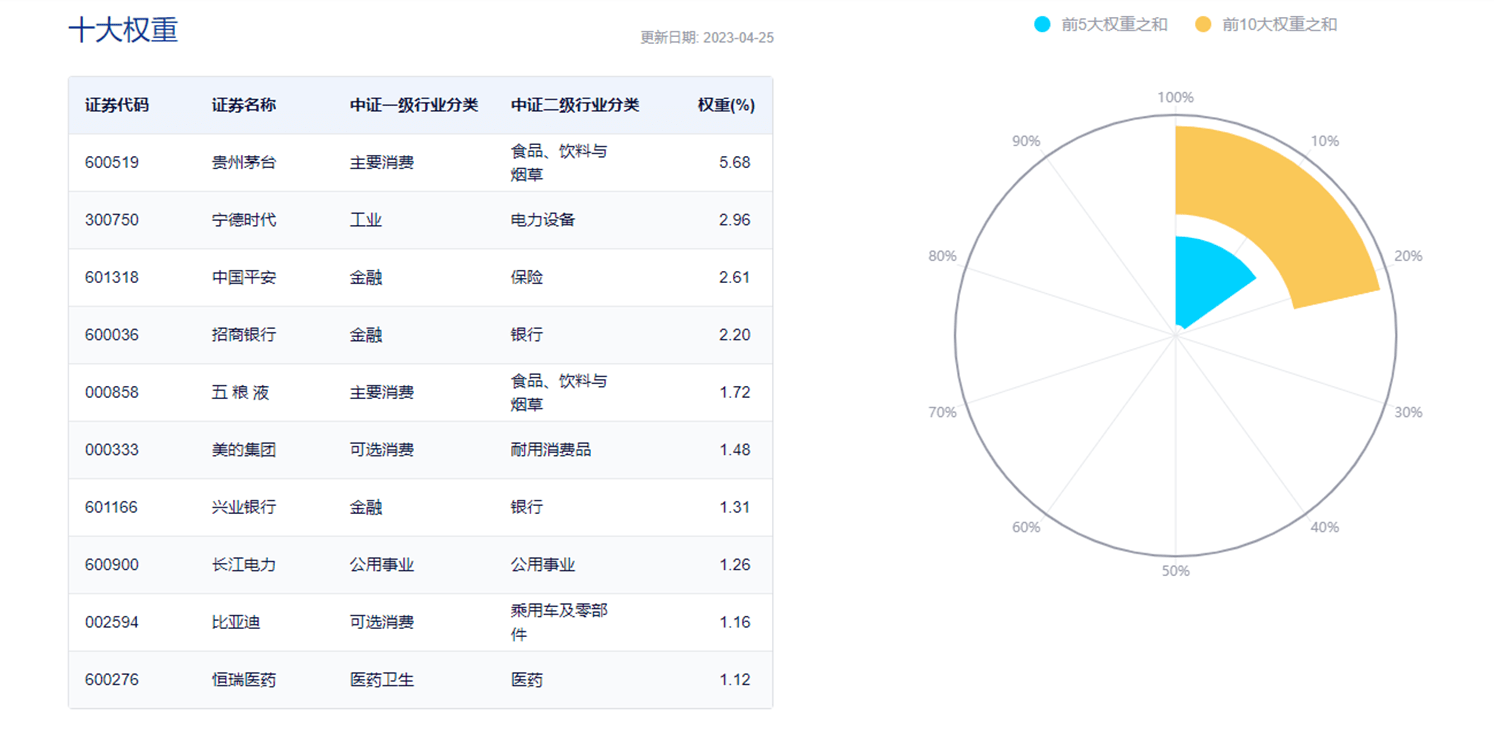1494x754 pixels.
Task: Click the 医药卫生 industry cell
Action: (x=382, y=680)
